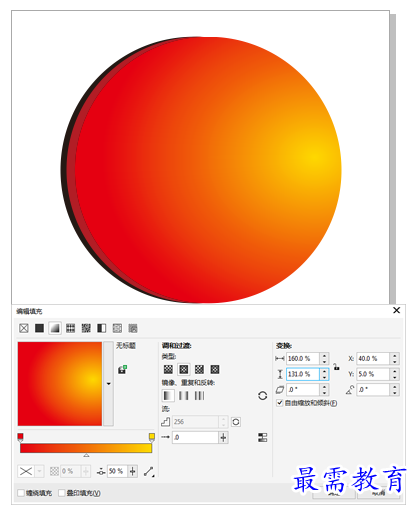Click the fill height 131.0 % field

pyautogui.click(x=303, y=374)
